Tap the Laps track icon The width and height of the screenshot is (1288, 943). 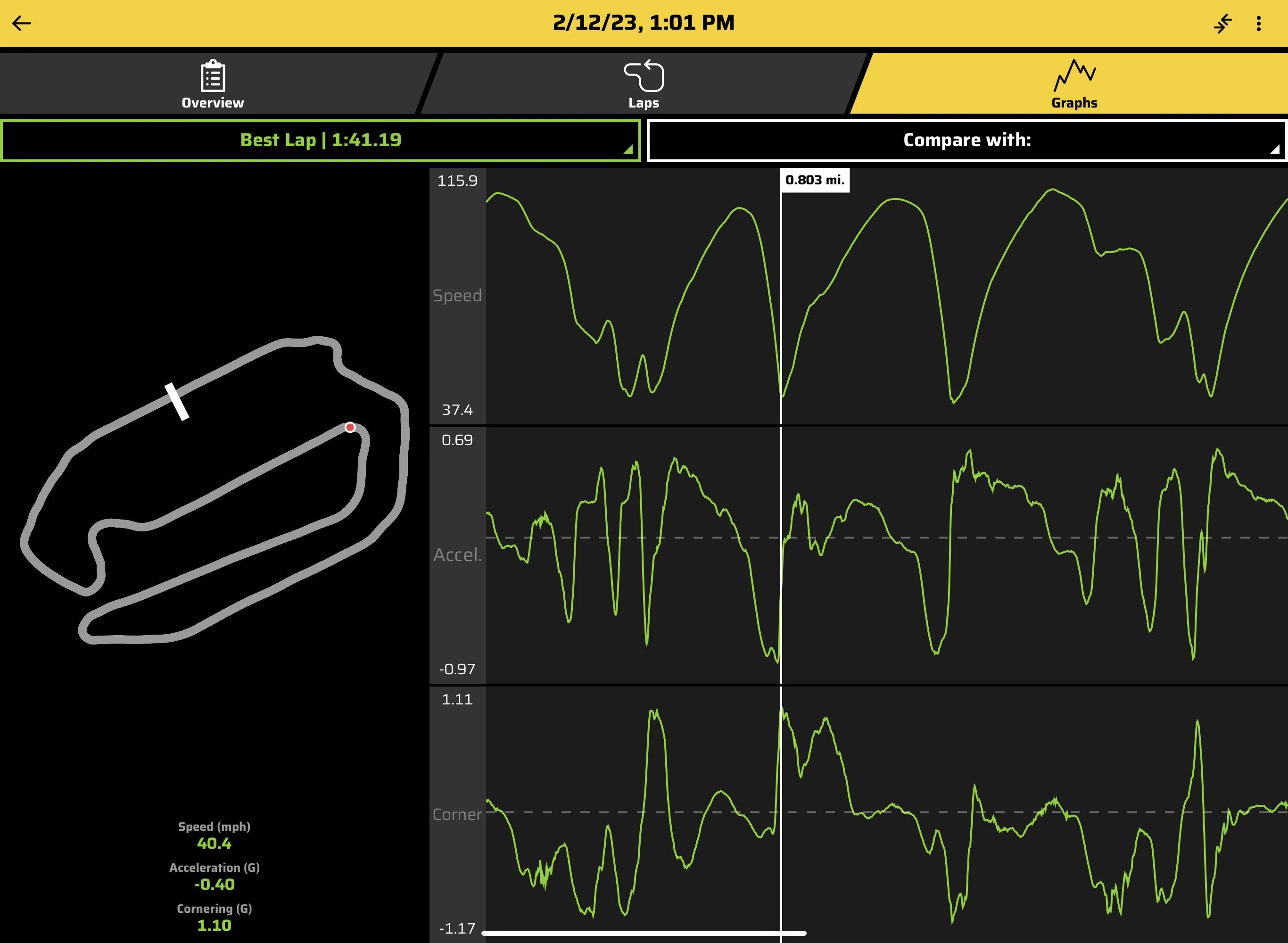(644, 75)
